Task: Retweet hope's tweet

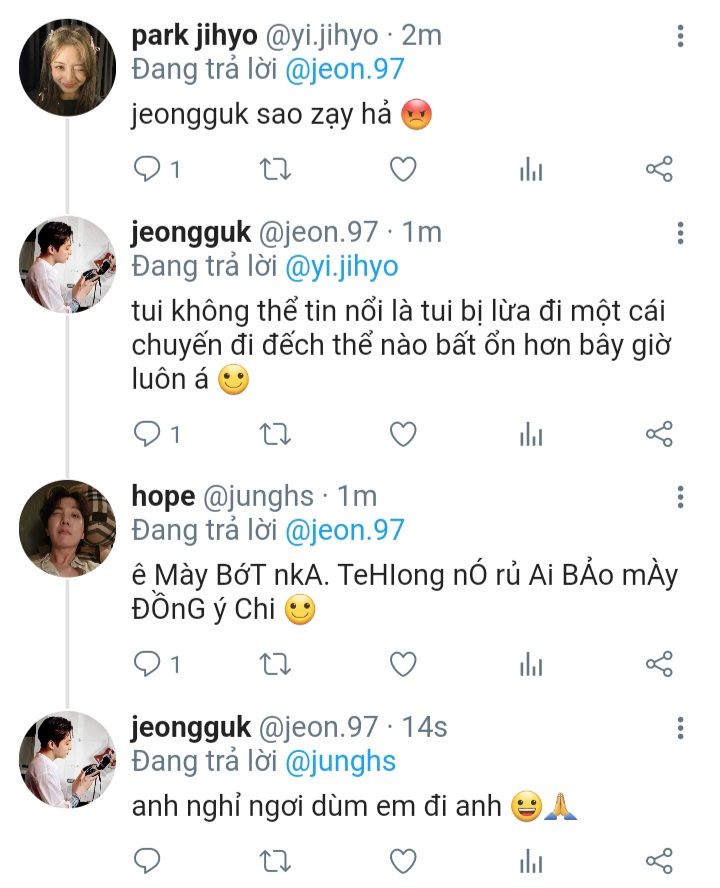Action: [x=274, y=663]
